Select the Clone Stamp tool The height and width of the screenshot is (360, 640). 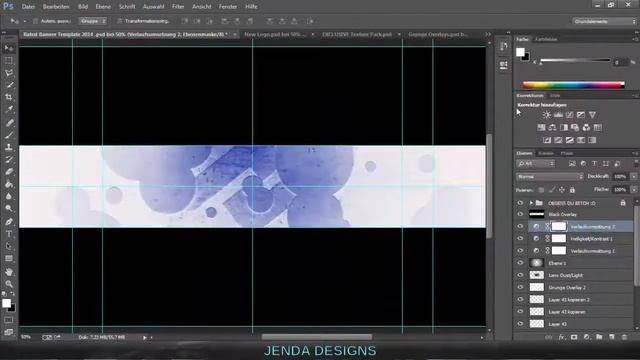click(x=9, y=147)
